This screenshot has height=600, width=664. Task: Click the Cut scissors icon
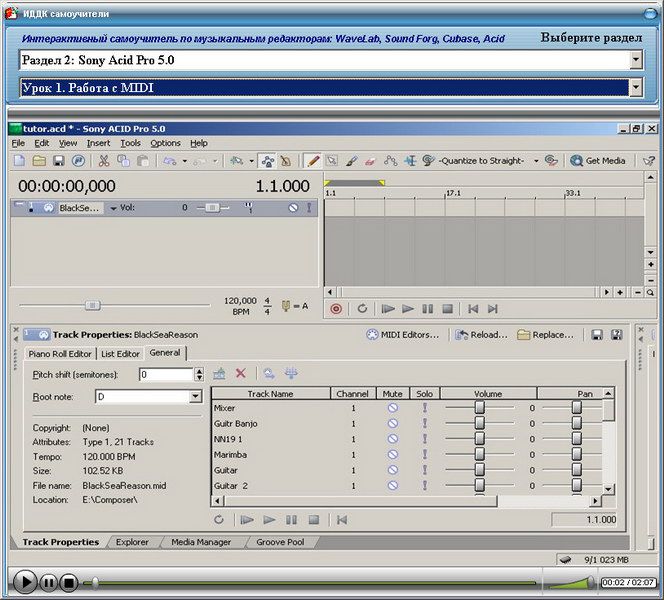[105, 160]
